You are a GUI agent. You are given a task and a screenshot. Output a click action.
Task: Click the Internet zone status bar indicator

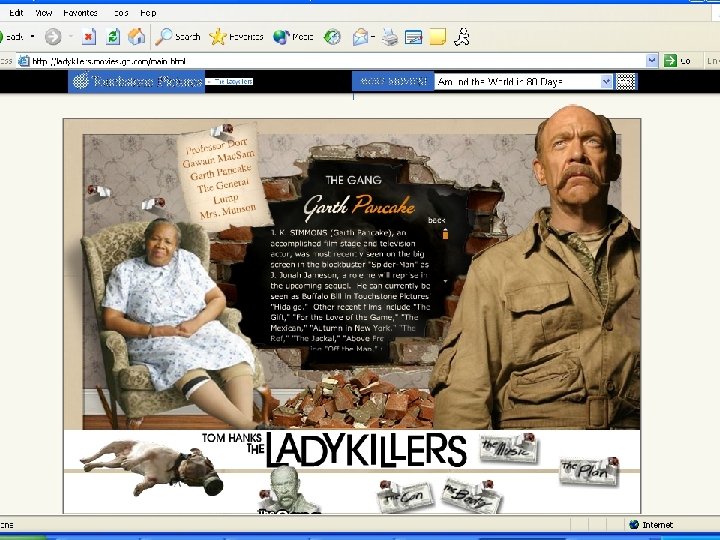[651, 525]
